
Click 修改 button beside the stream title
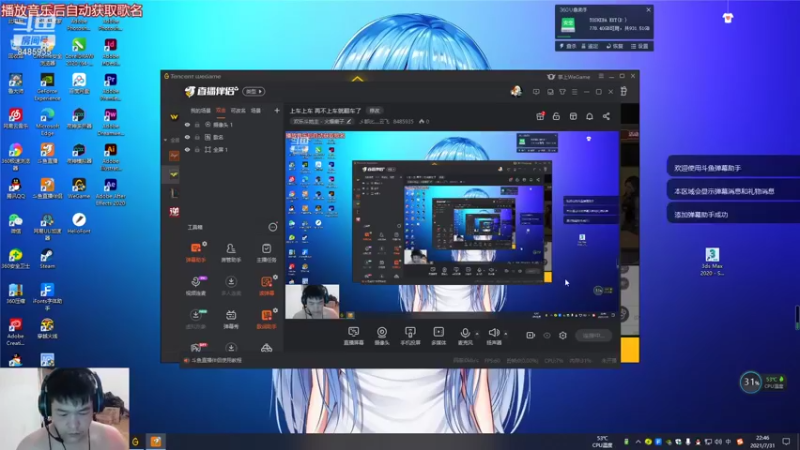[375, 111]
